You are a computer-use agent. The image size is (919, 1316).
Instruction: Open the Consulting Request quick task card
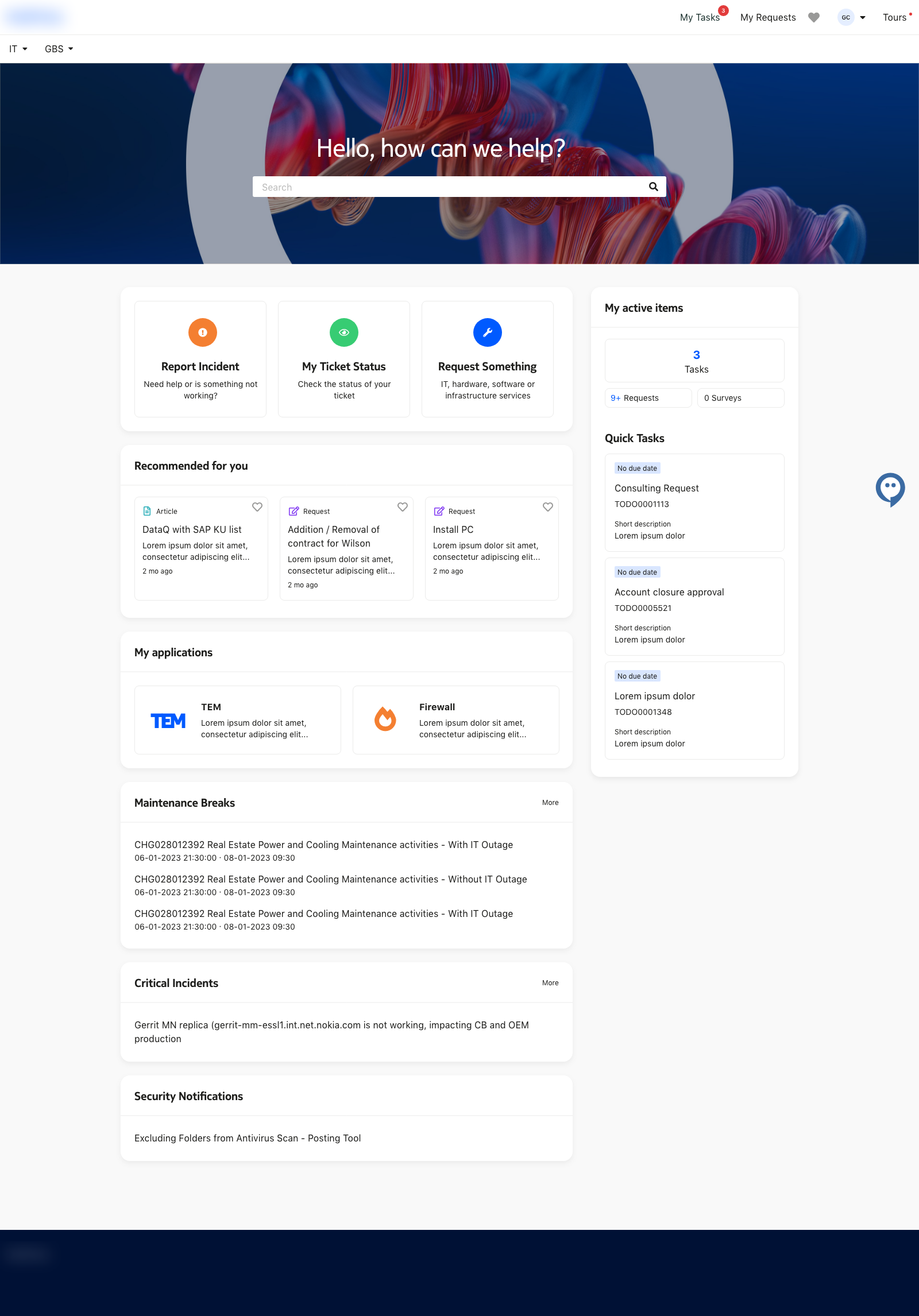[x=694, y=502]
